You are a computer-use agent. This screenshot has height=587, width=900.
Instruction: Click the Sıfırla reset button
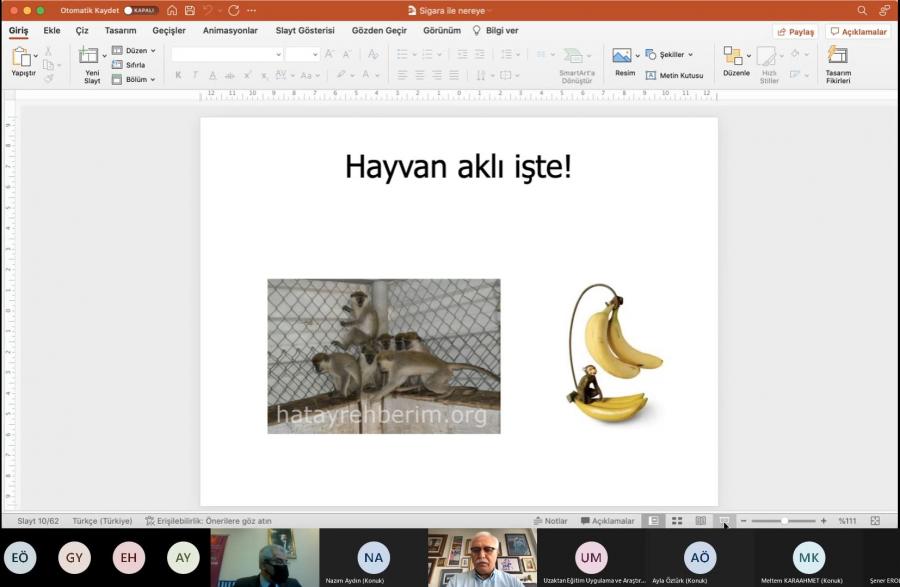pos(134,65)
